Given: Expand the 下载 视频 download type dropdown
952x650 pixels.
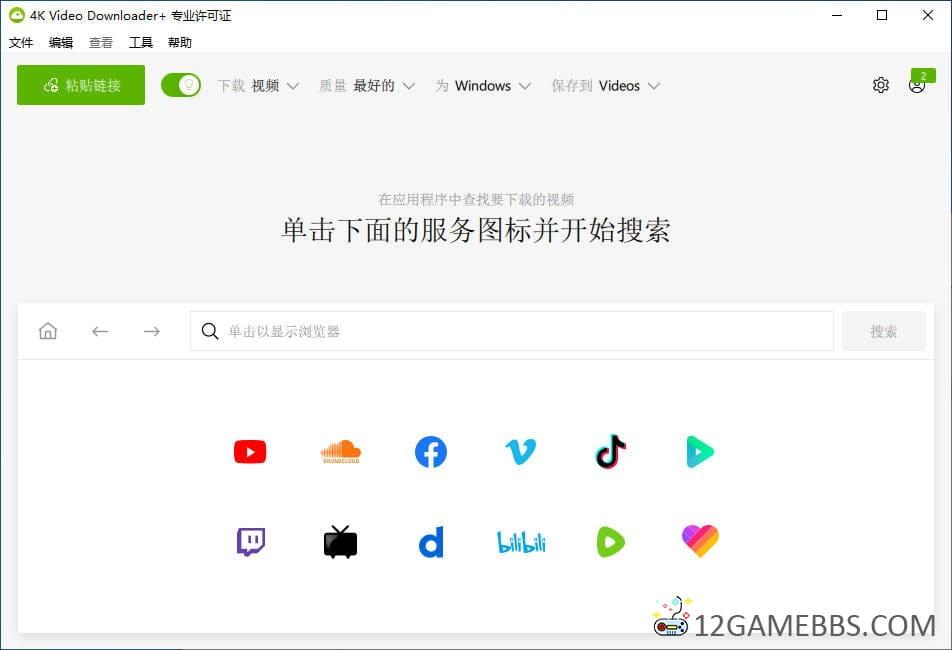Looking at the screenshot, I should coord(259,86).
